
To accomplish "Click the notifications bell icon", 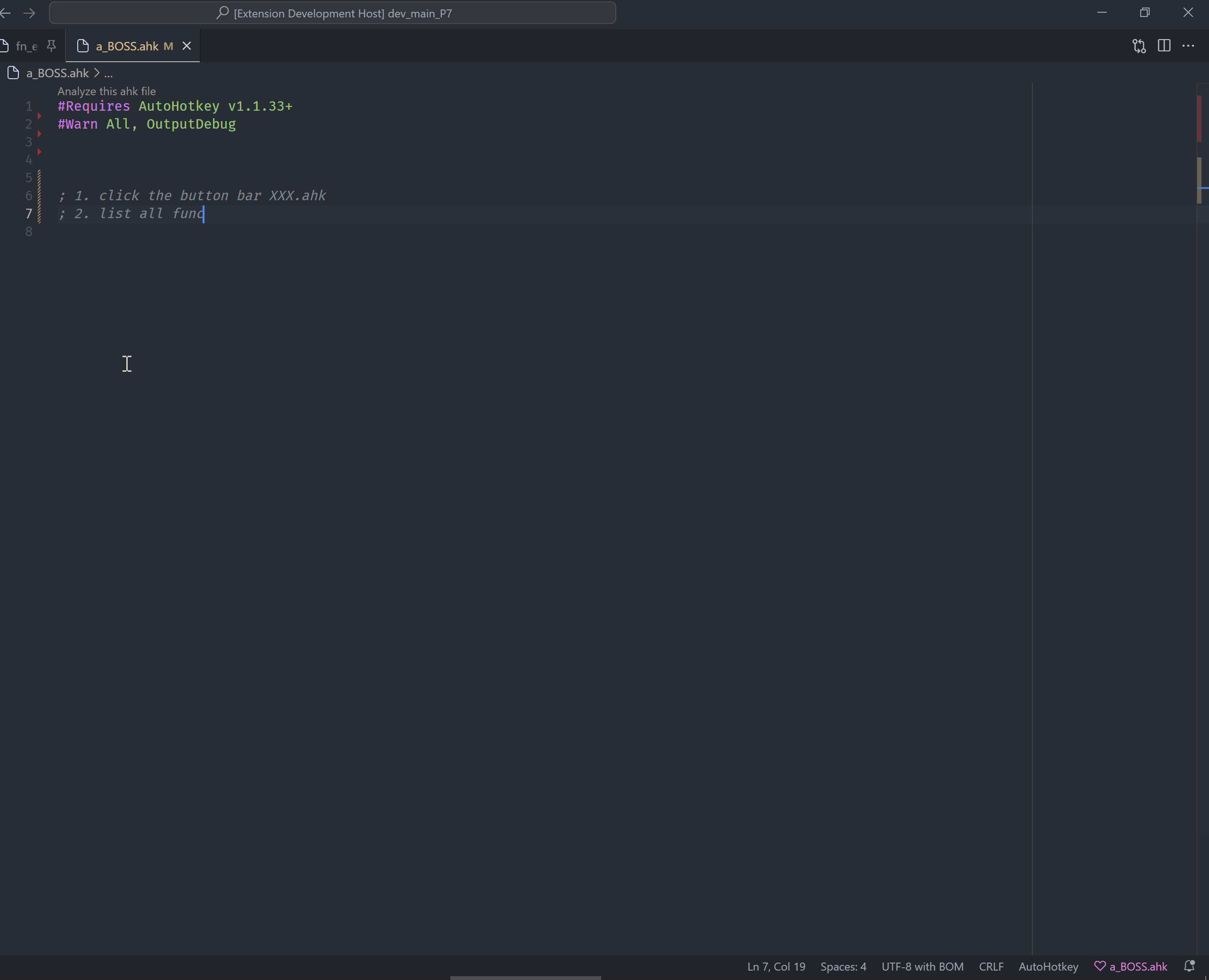I will [1189, 966].
